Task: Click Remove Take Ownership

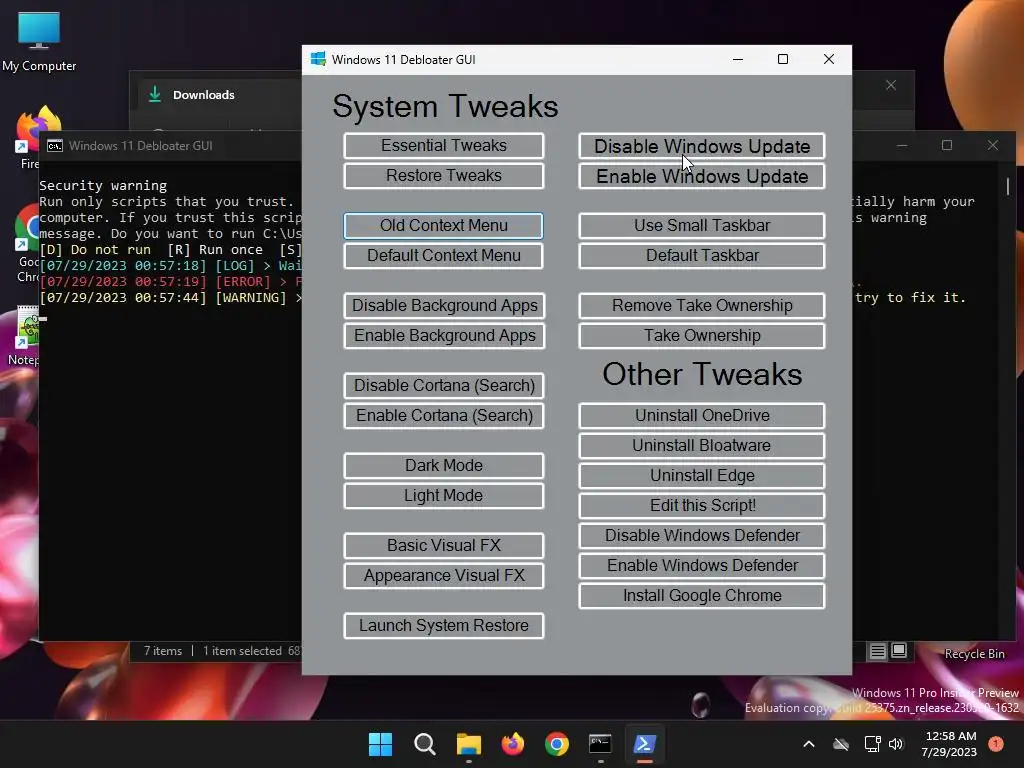Action: coord(702,306)
